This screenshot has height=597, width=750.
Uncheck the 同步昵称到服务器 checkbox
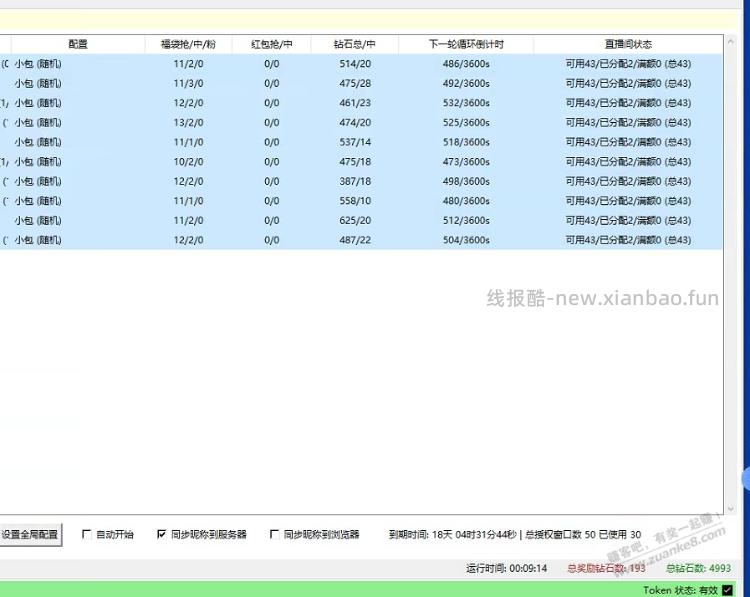pos(162,535)
